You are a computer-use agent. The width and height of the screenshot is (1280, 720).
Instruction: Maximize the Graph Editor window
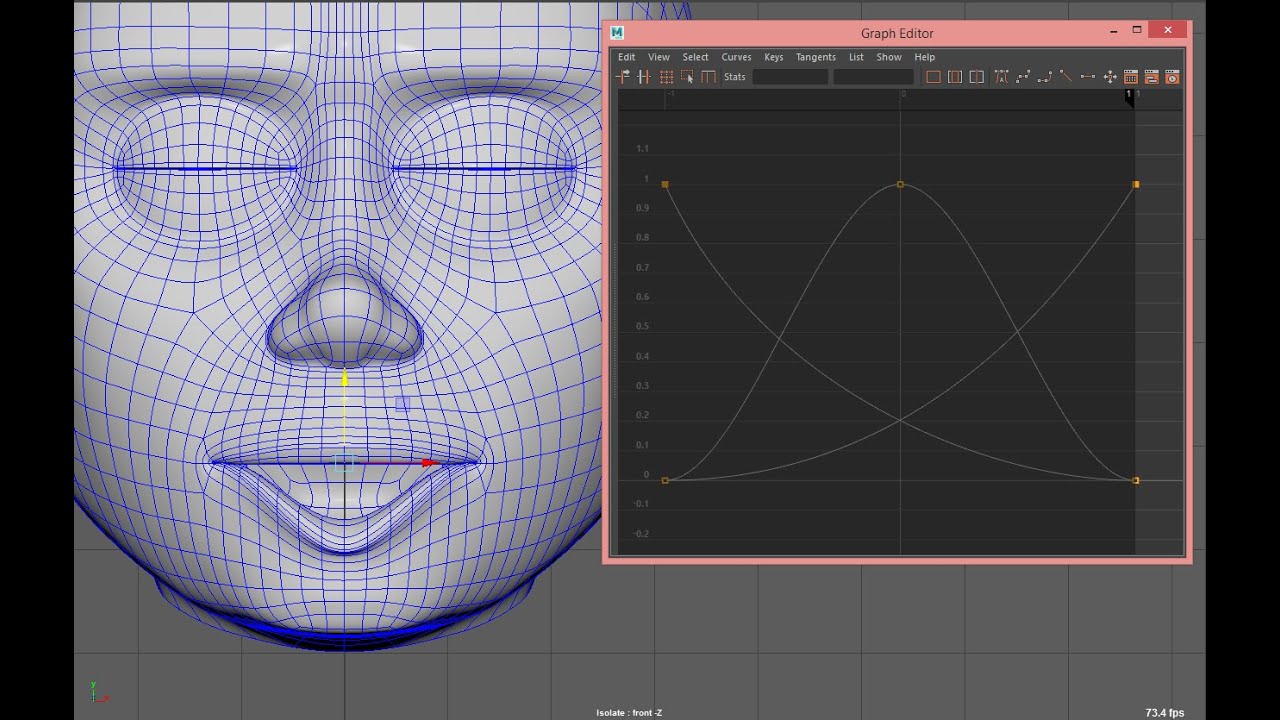point(1137,31)
